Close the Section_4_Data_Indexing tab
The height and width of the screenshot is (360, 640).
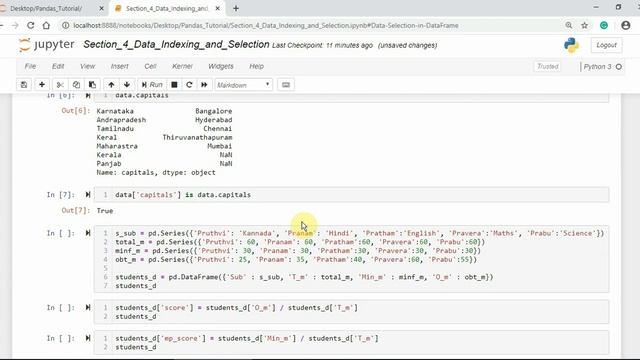coord(218,8)
